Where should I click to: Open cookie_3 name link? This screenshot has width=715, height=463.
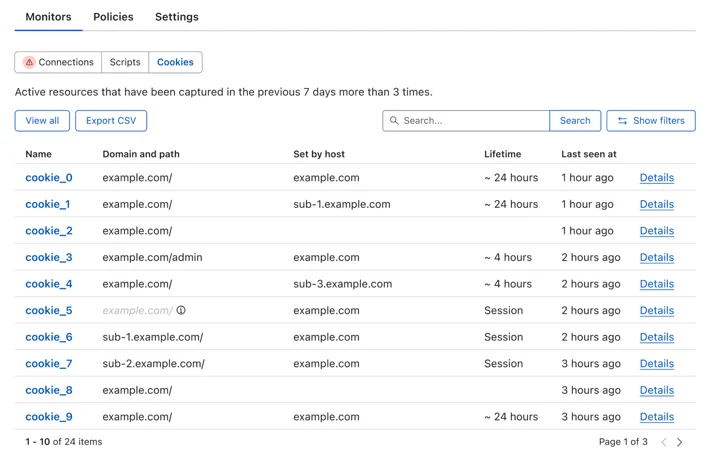pos(49,257)
